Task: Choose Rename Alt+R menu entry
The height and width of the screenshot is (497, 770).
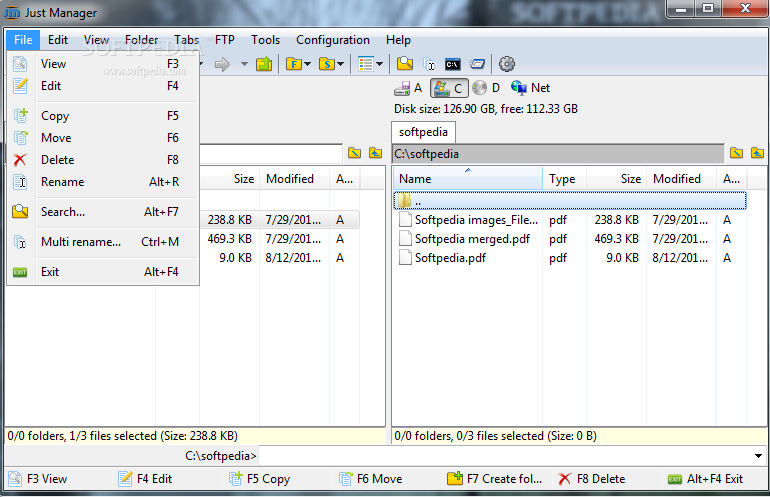Action: [103, 182]
